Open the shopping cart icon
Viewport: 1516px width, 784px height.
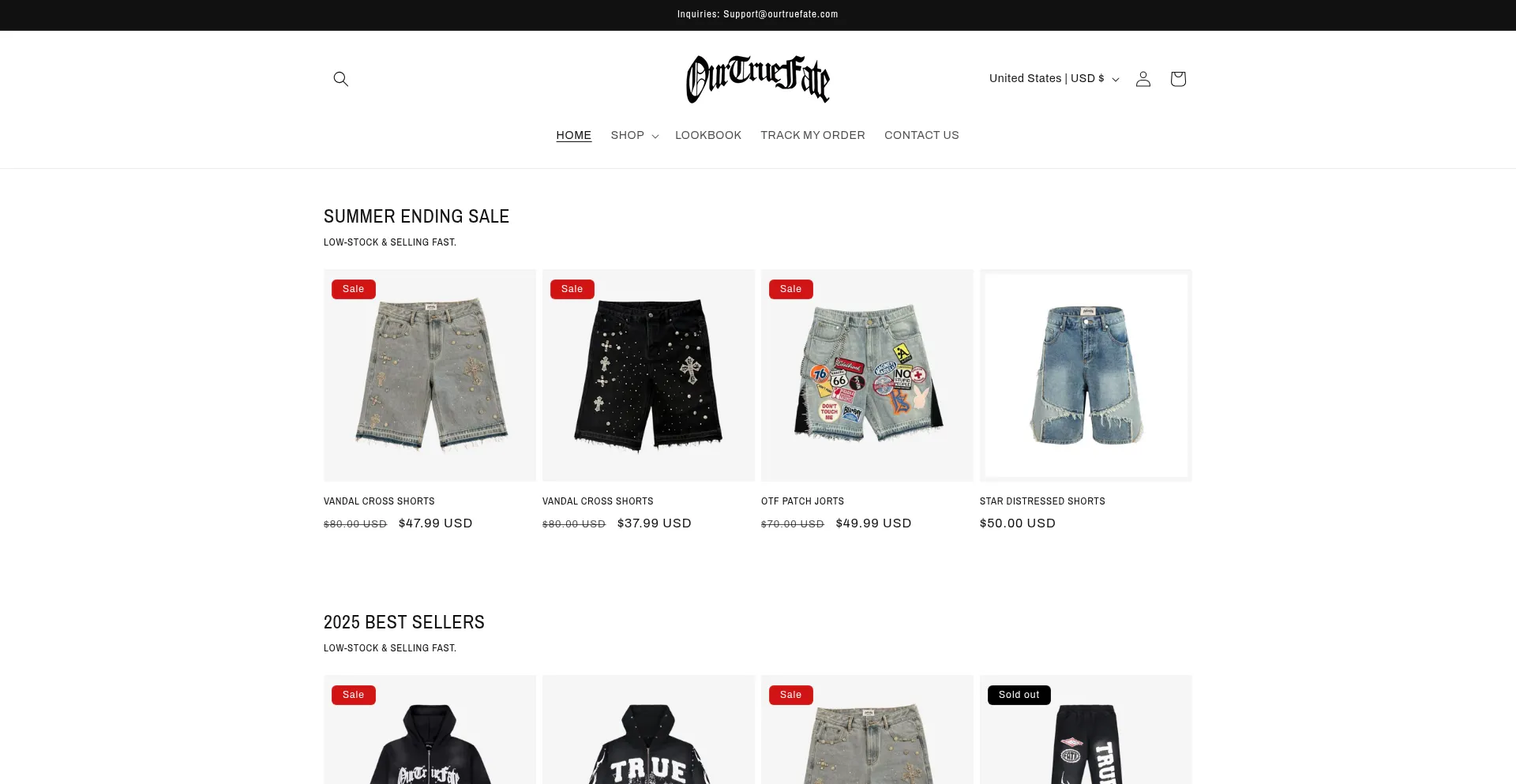tap(1178, 79)
